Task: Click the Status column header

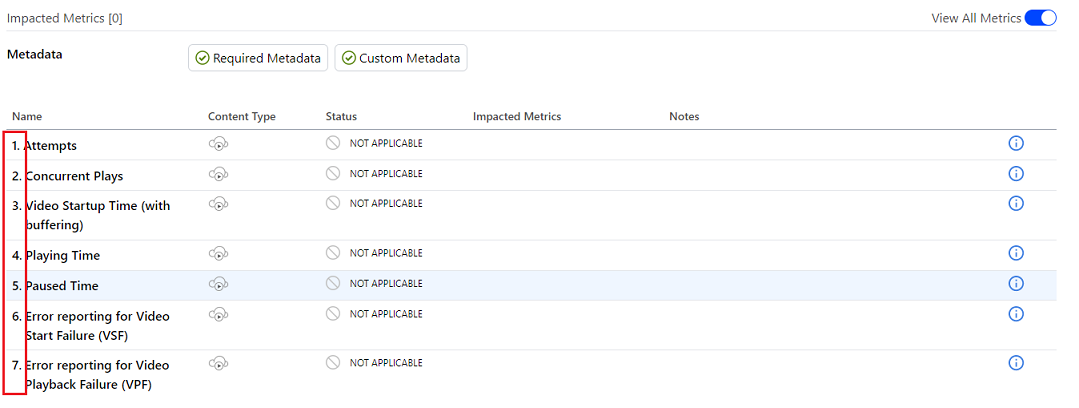Action: click(x=341, y=117)
